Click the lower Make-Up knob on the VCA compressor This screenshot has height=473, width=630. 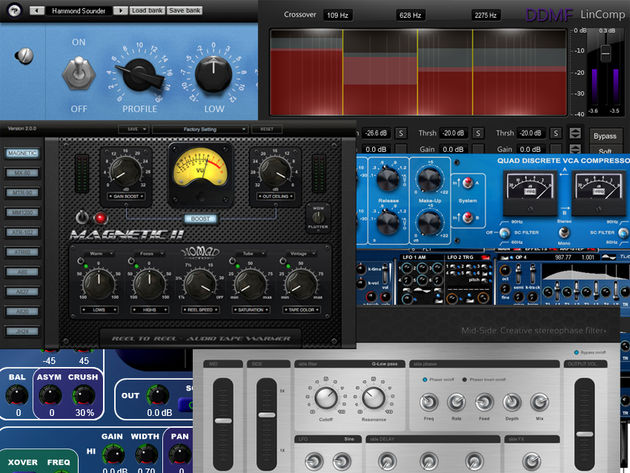click(x=430, y=223)
